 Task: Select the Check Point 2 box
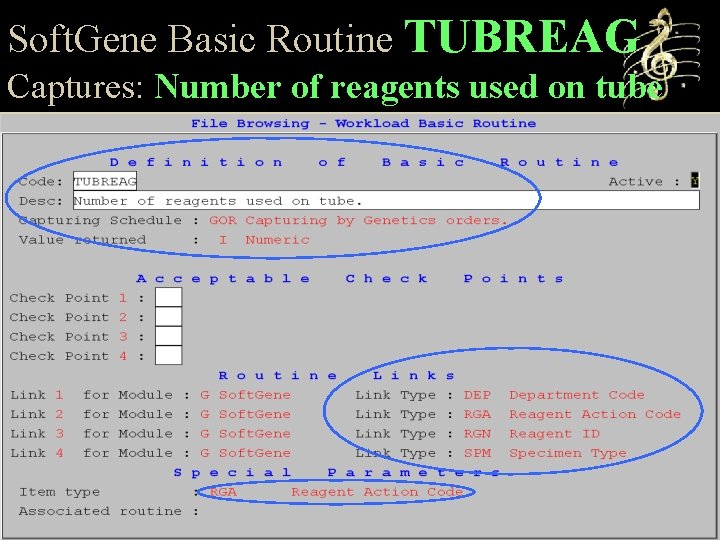(x=169, y=316)
